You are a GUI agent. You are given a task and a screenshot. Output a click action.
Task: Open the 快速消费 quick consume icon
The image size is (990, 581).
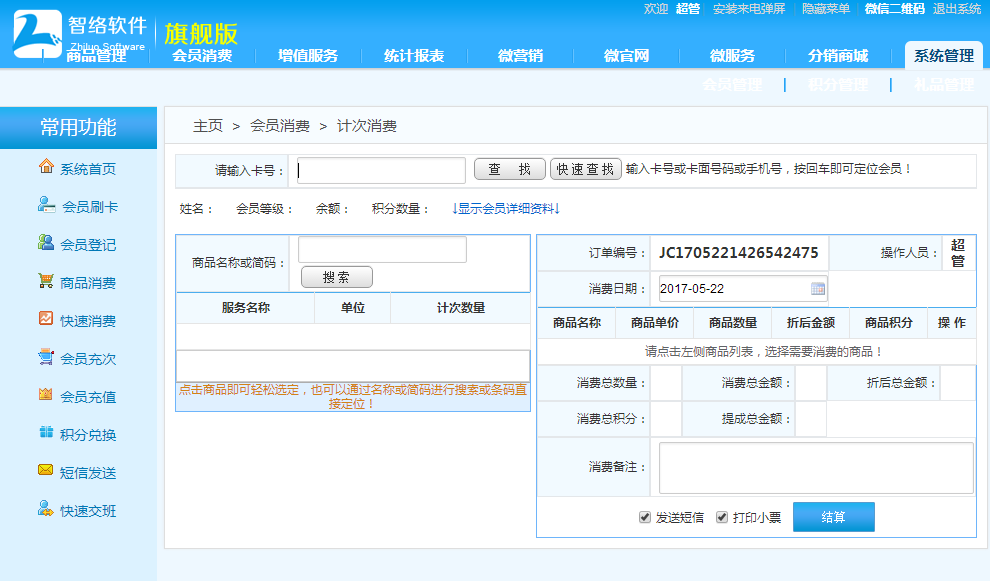(x=46, y=319)
